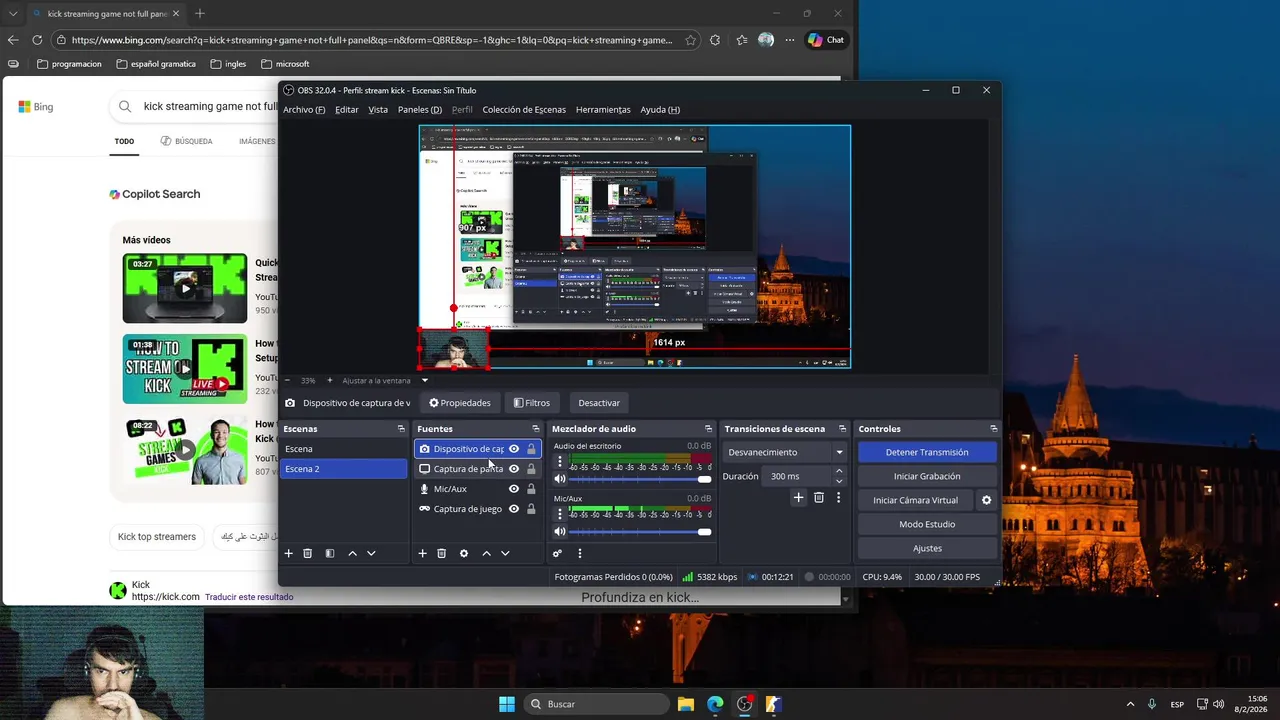Open Colección de Escenas menu

click(x=524, y=110)
